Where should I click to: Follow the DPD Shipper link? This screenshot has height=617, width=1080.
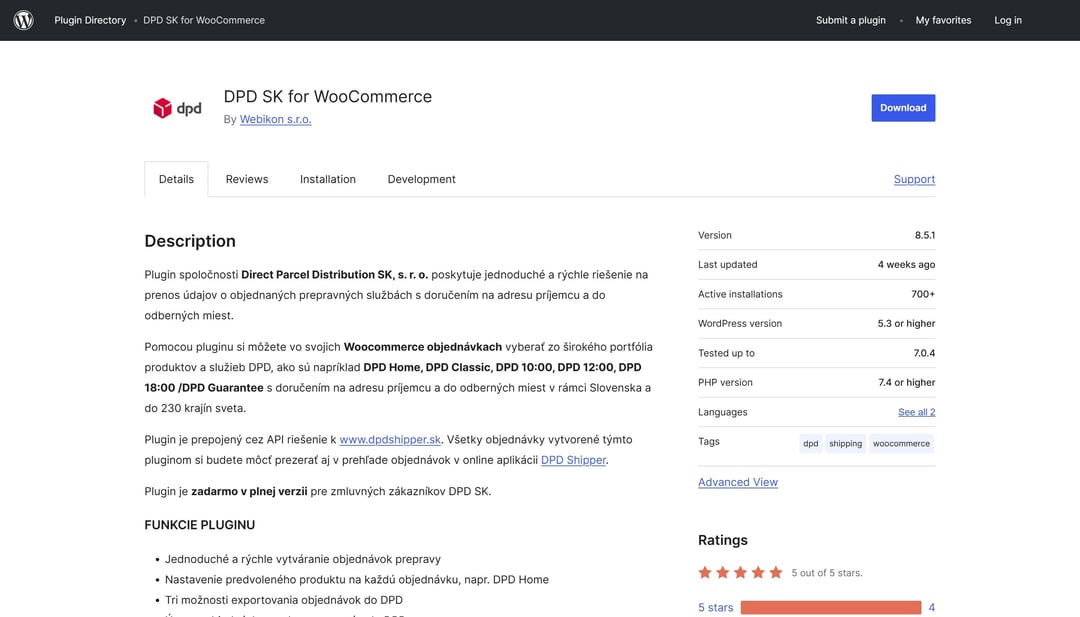[x=573, y=460]
